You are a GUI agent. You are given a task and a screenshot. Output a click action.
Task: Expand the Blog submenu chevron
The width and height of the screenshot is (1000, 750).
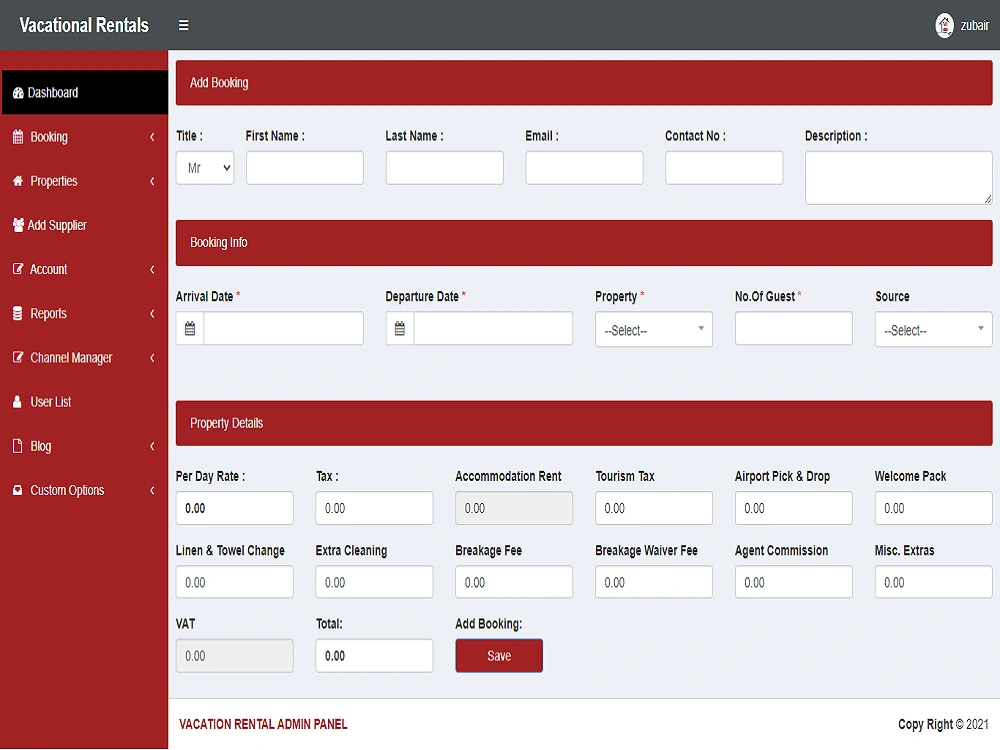(152, 446)
